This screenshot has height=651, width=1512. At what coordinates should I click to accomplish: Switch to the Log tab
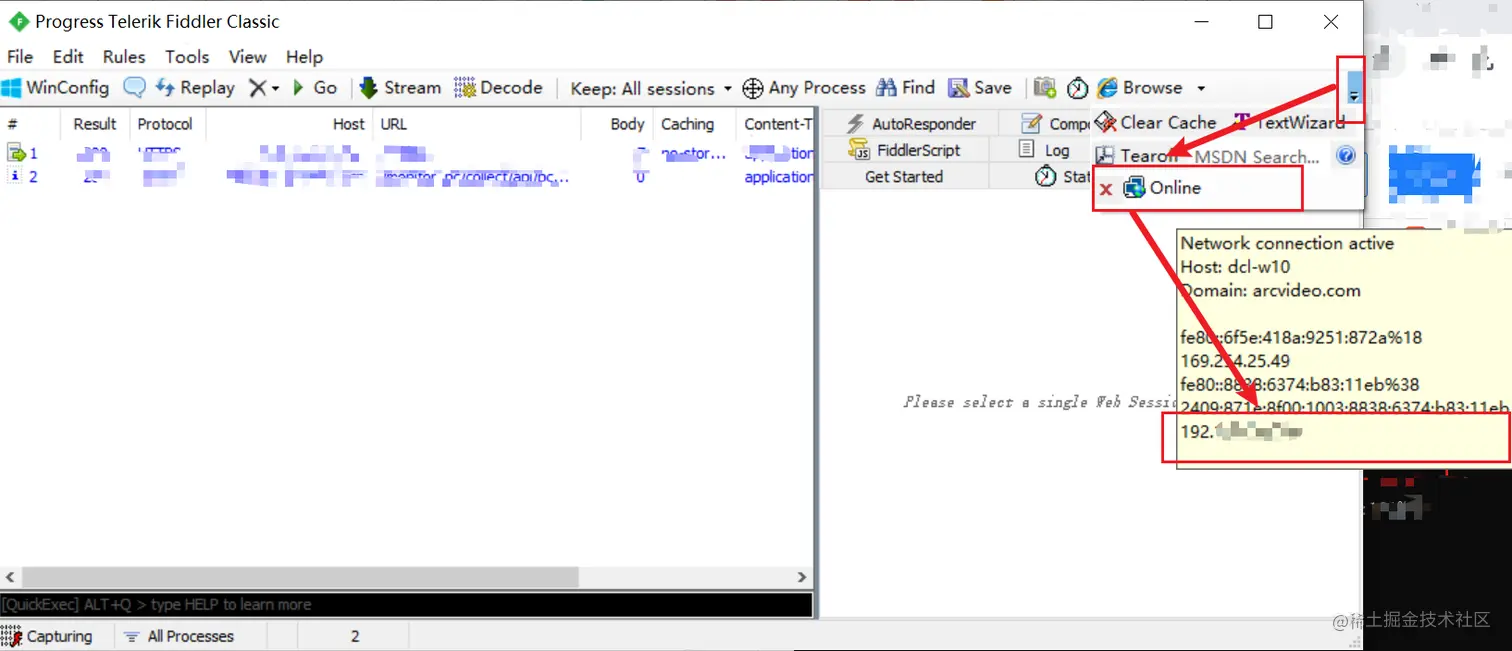pyautogui.click(x=1045, y=150)
